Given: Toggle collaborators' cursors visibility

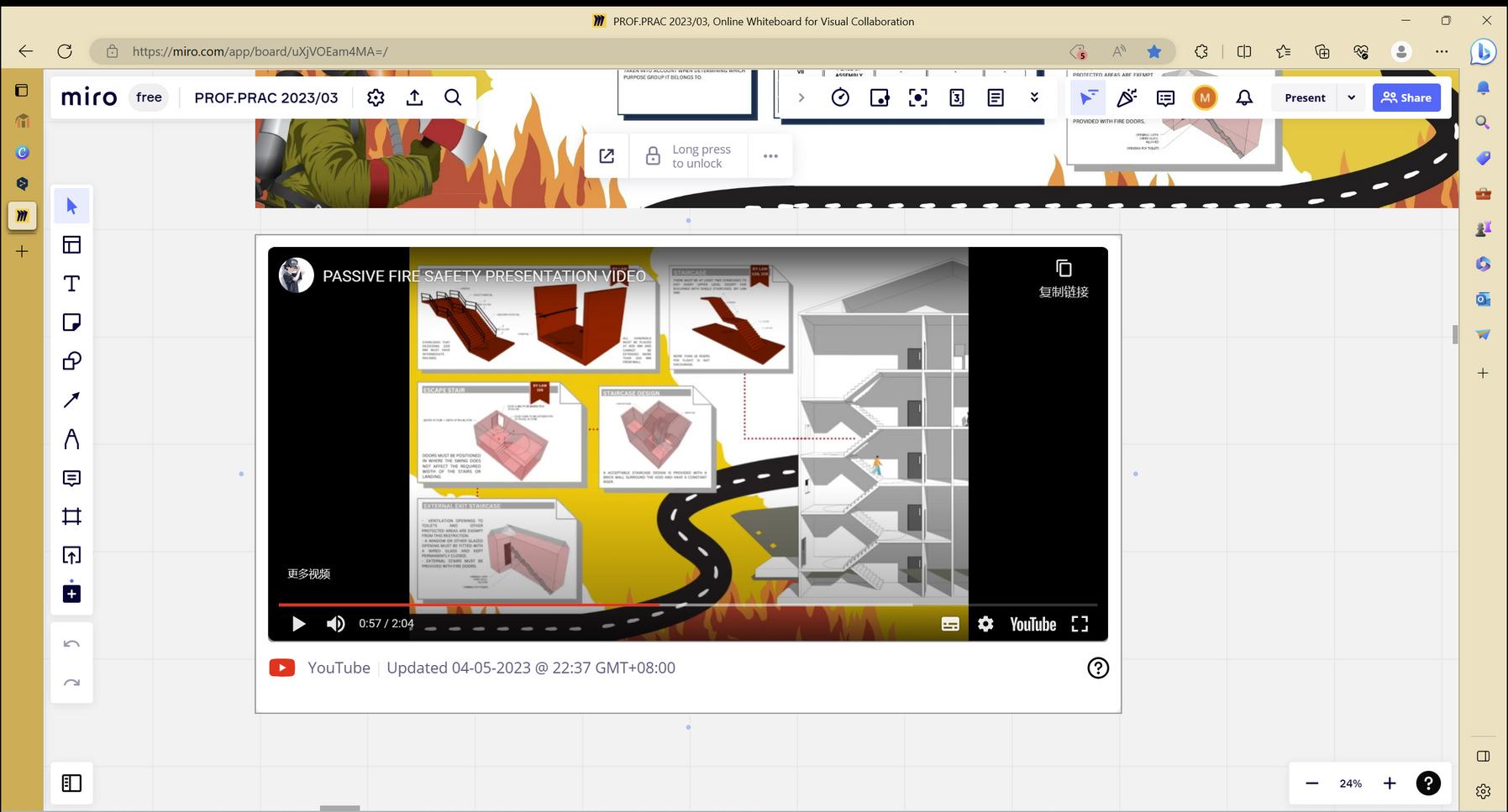Looking at the screenshot, I should pos(1088,97).
